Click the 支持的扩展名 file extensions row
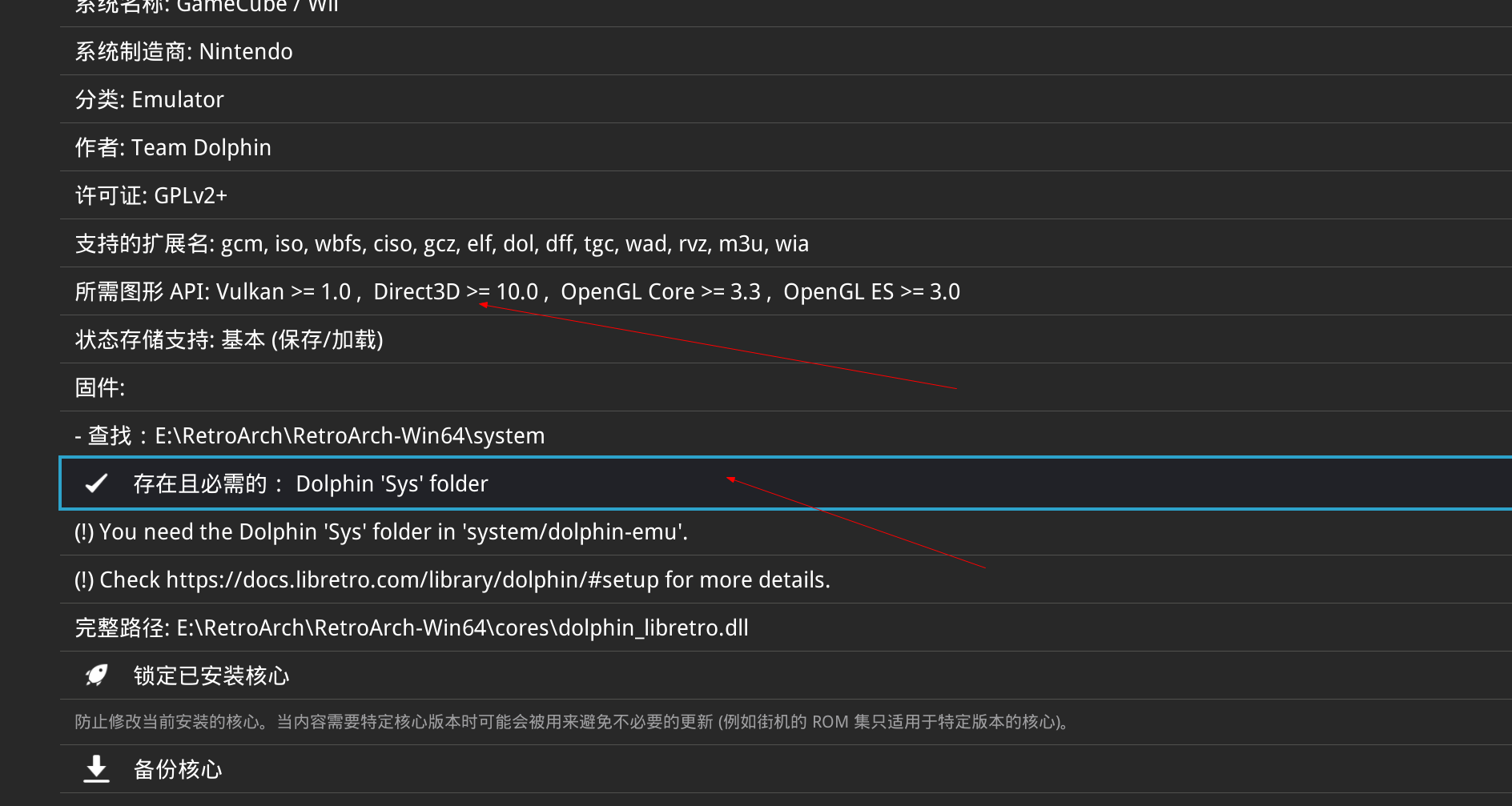 click(x=786, y=243)
